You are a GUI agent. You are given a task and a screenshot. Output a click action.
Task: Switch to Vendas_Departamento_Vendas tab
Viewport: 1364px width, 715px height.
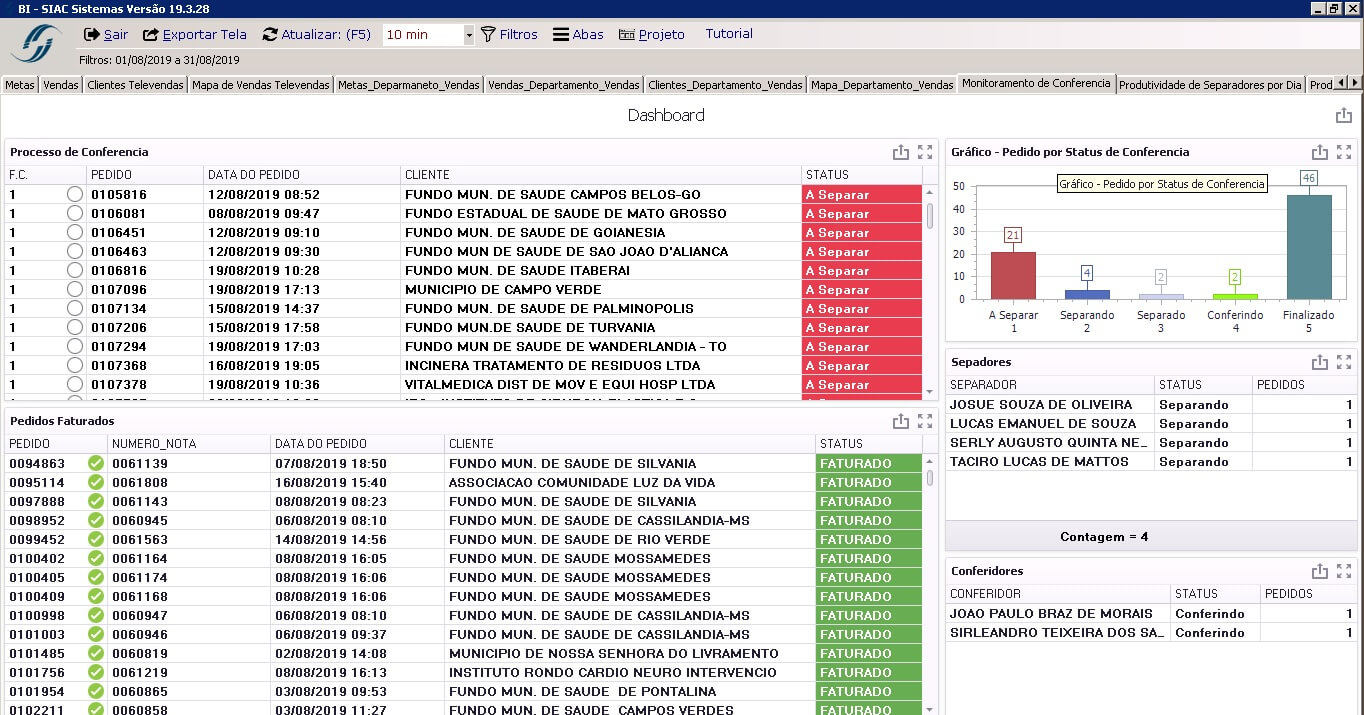click(x=564, y=85)
